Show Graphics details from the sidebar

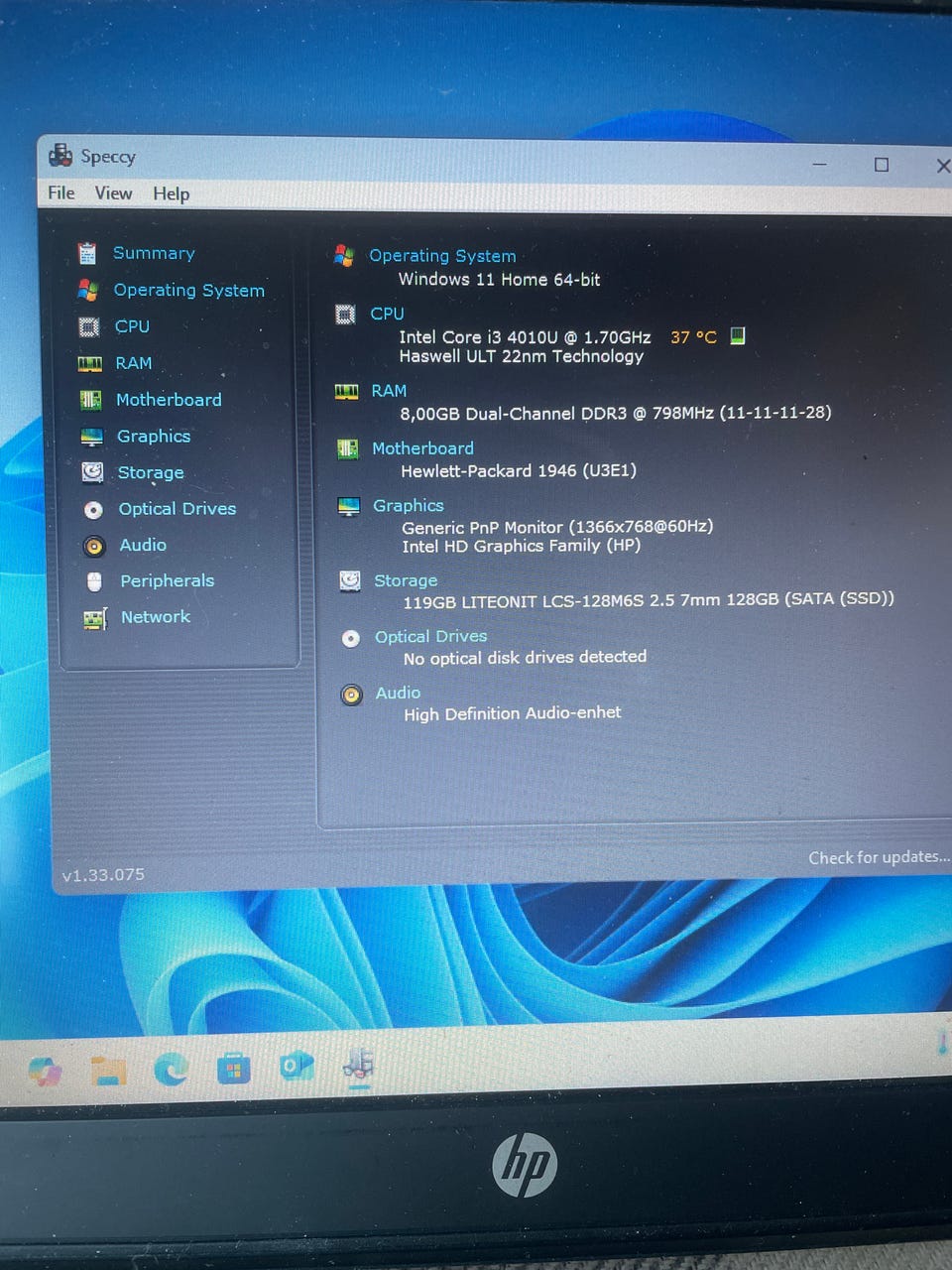(154, 437)
